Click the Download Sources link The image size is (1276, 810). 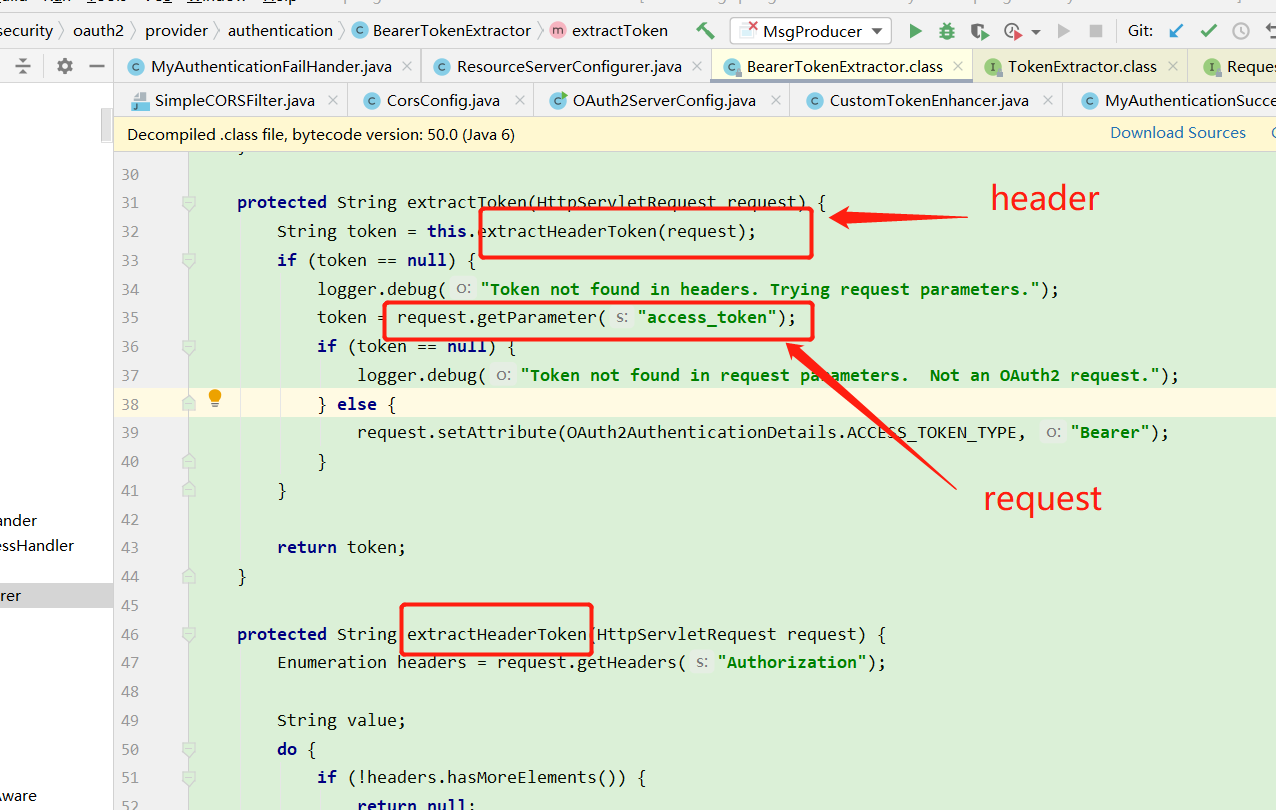pos(1178,133)
